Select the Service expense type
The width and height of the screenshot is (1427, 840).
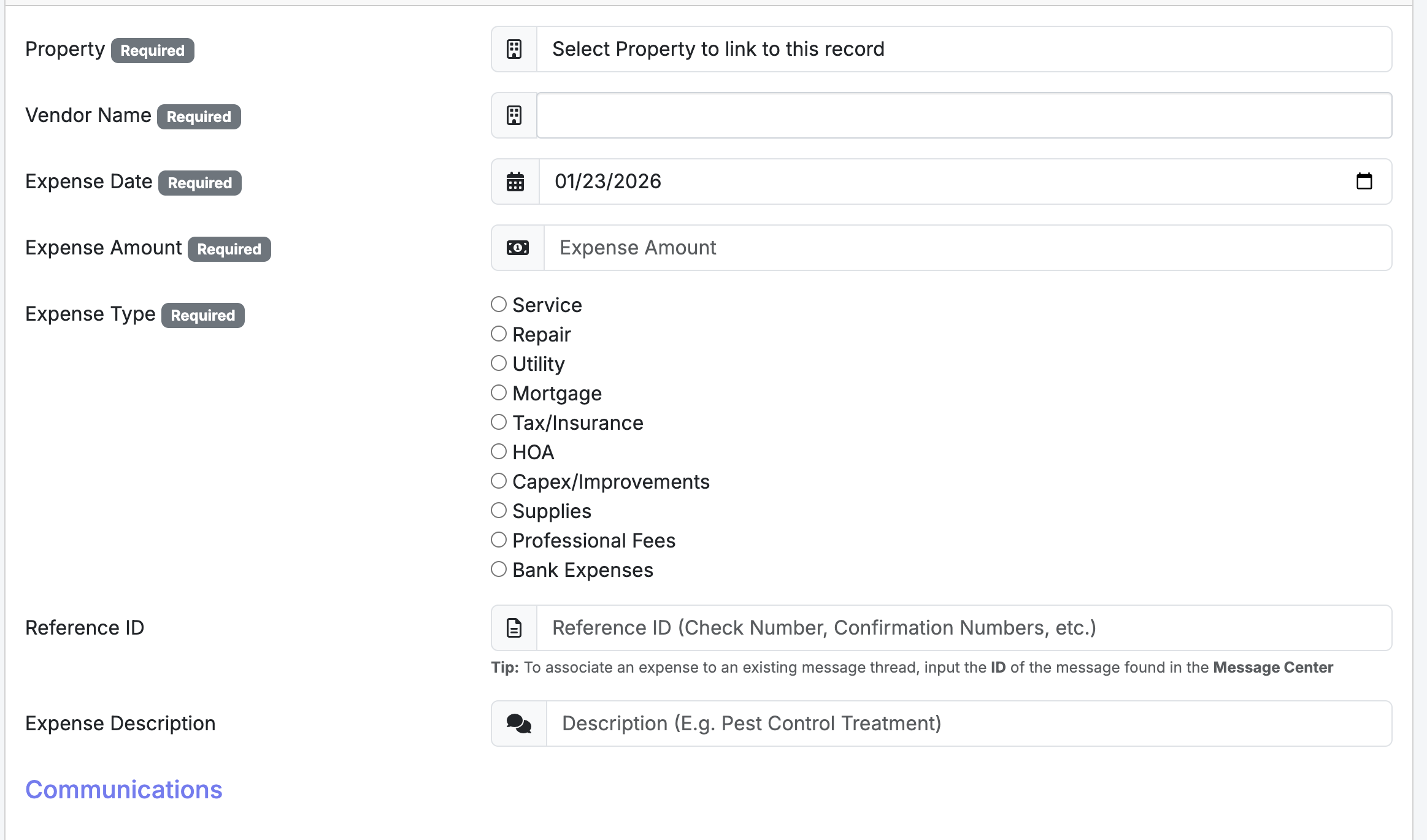click(499, 305)
